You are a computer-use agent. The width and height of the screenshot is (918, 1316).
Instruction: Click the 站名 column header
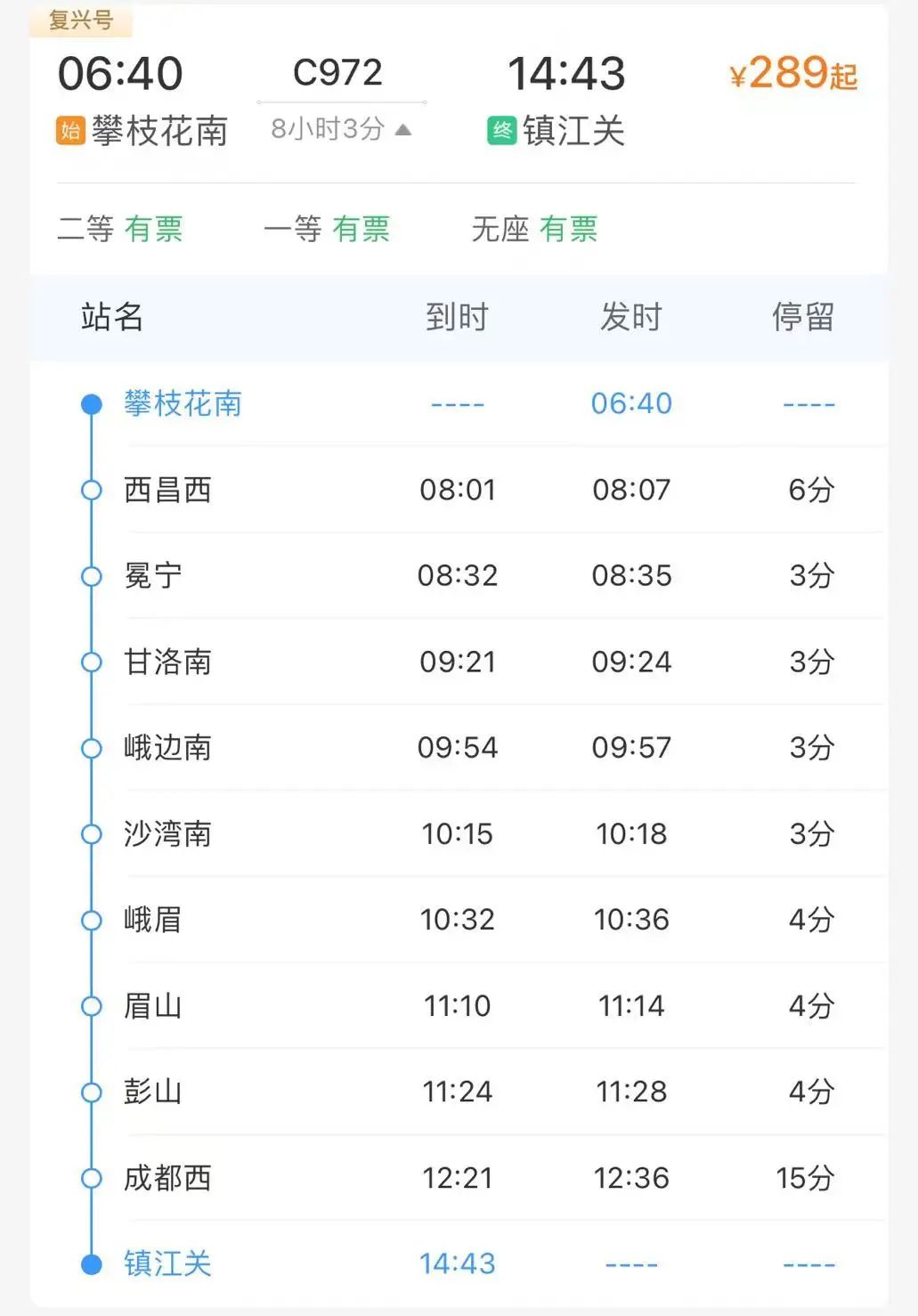tap(112, 317)
